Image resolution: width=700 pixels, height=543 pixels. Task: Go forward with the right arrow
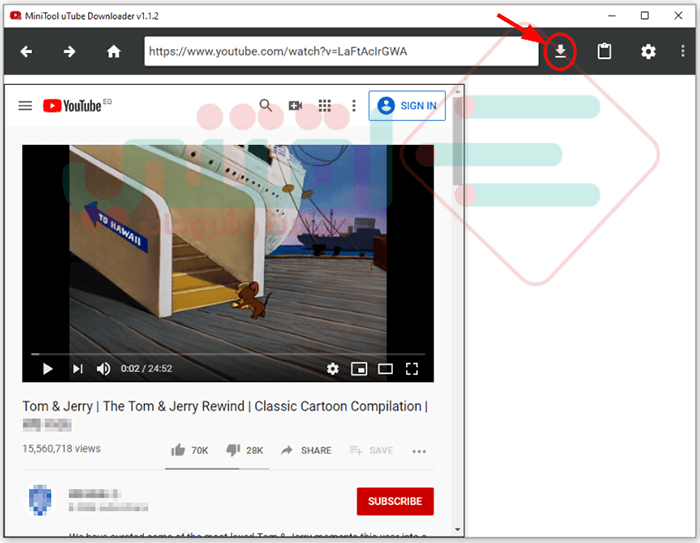(x=69, y=52)
